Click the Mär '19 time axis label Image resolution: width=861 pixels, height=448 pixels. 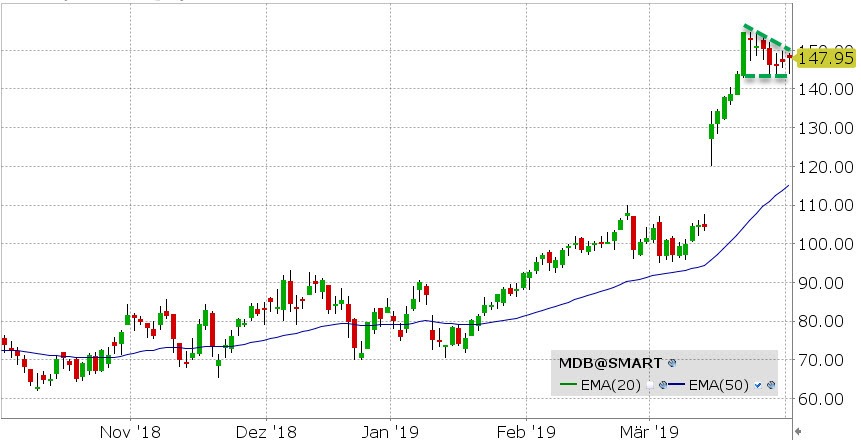649,432
